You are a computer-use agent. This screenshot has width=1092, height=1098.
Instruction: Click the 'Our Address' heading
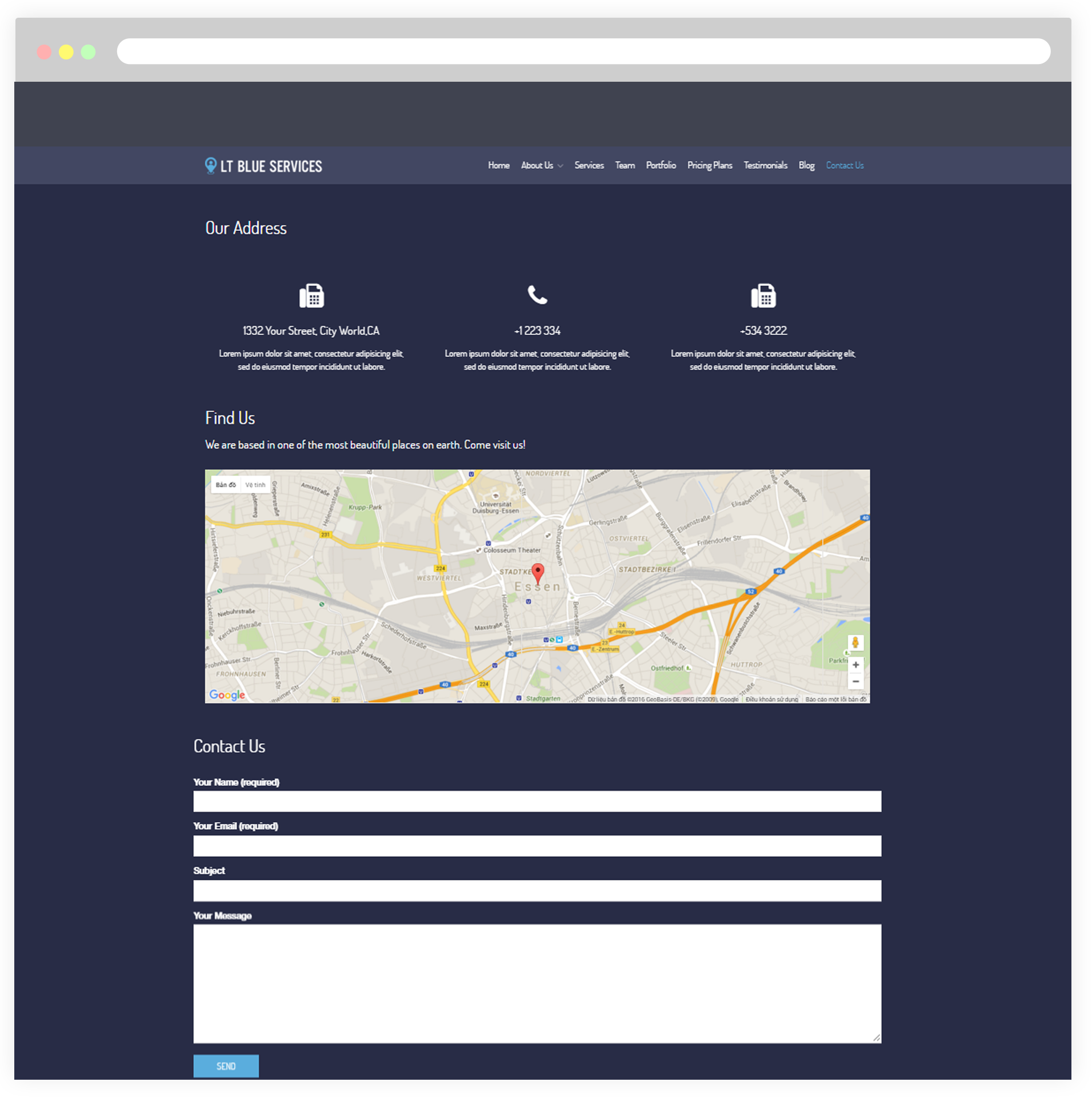(246, 228)
